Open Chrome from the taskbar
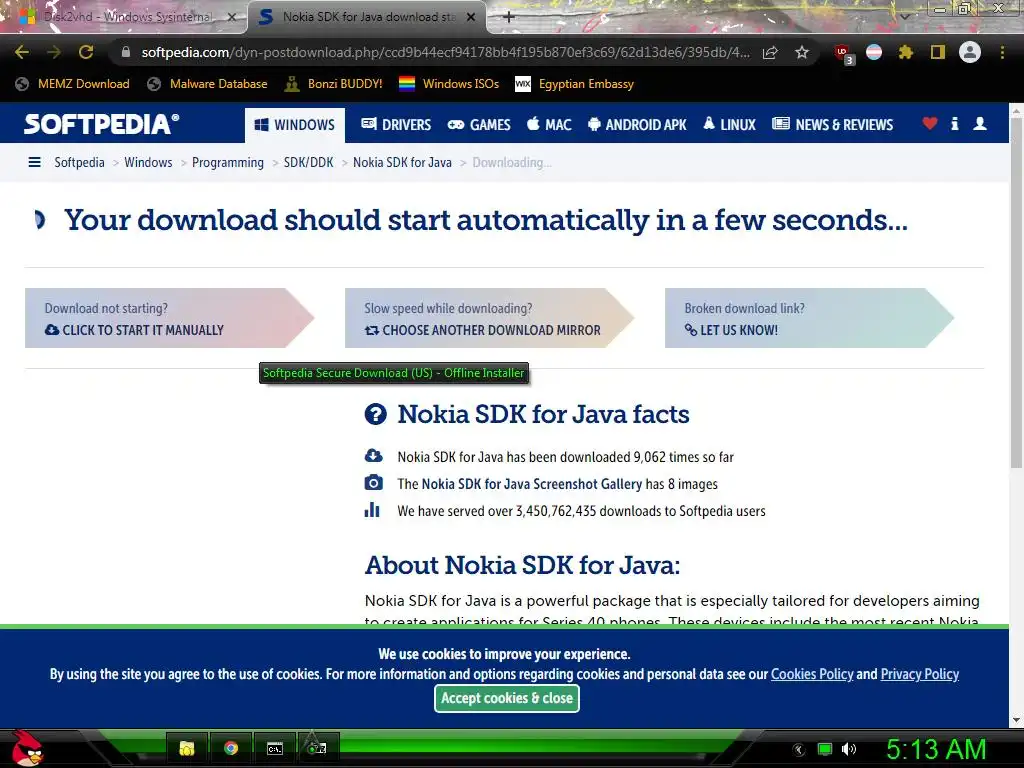Image resolution: width=1024 pixels, height=768 pixels. (231, 748)
